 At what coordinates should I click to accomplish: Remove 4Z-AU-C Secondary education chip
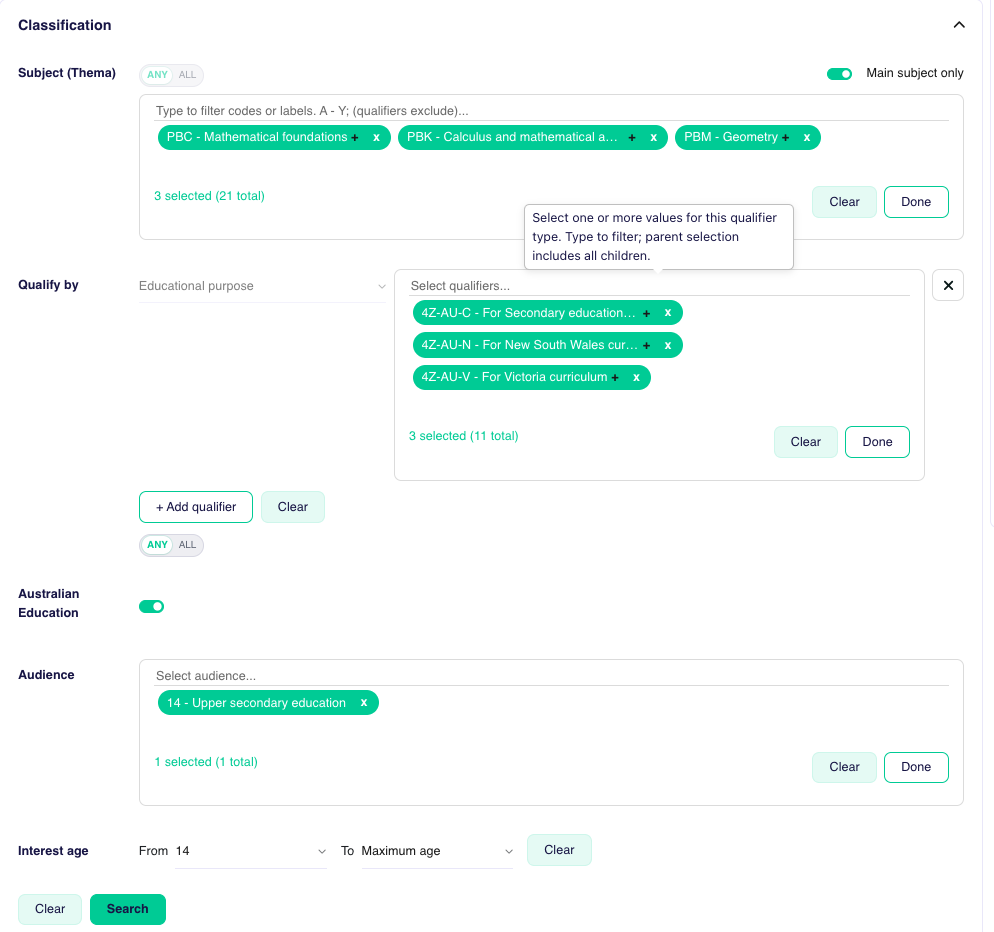click(x=668, y=313)
